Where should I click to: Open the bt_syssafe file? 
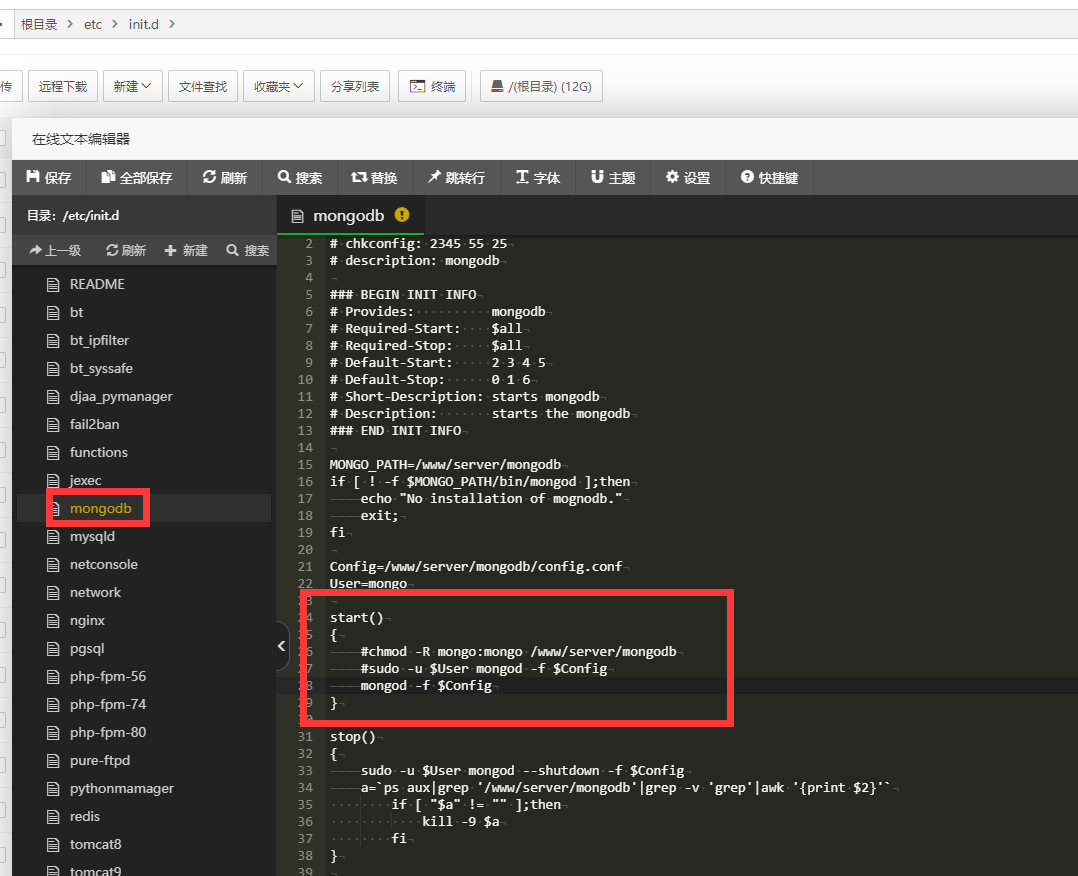pos(101,369)
